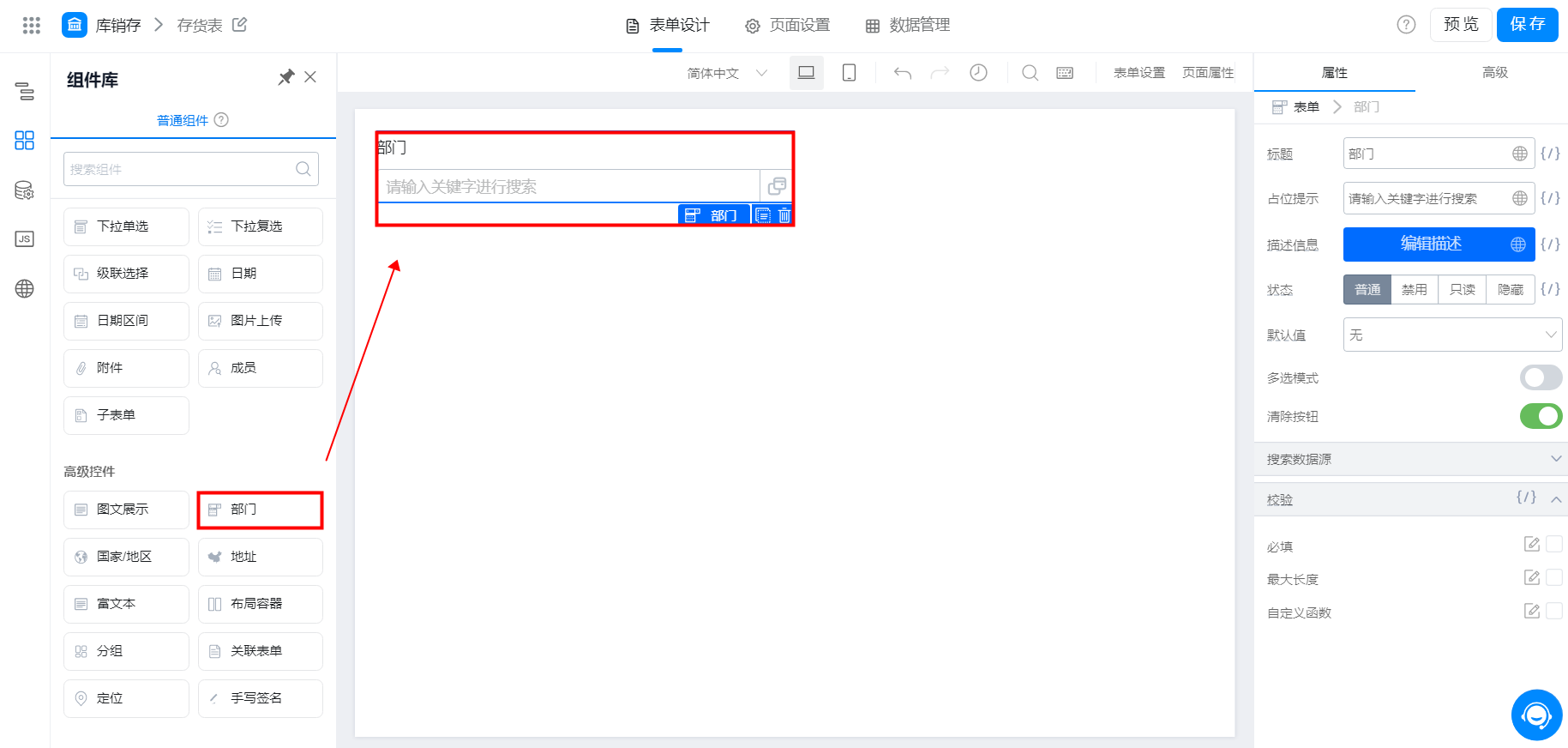Open the 默认值 dropdown
The height and width of the screenshot is (748, 1568).
tap(1452, 335)
